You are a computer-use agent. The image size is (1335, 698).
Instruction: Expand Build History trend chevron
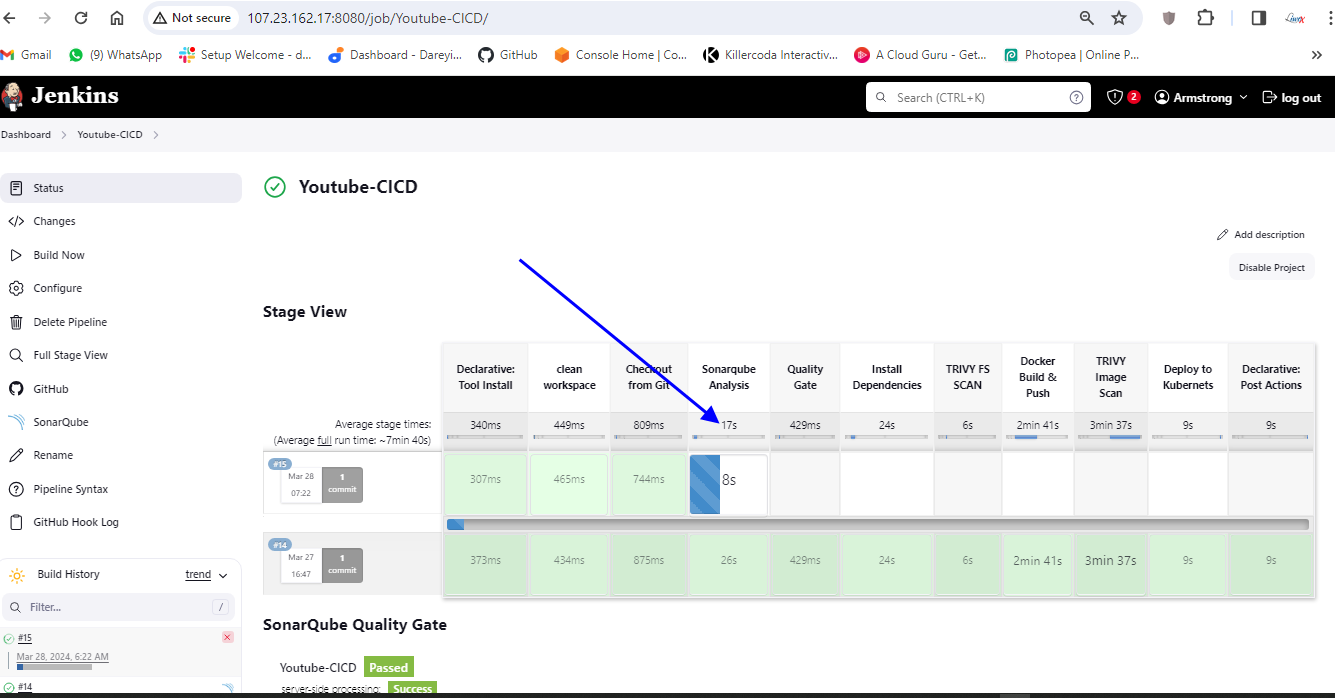223,575
